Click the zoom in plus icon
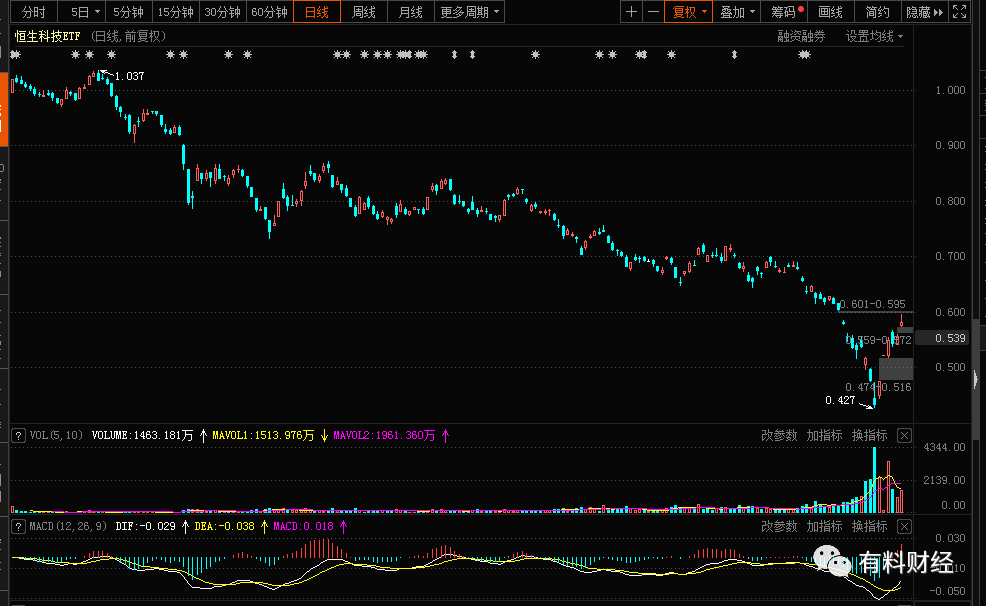 pyautogui.click(x=631, y=12)
